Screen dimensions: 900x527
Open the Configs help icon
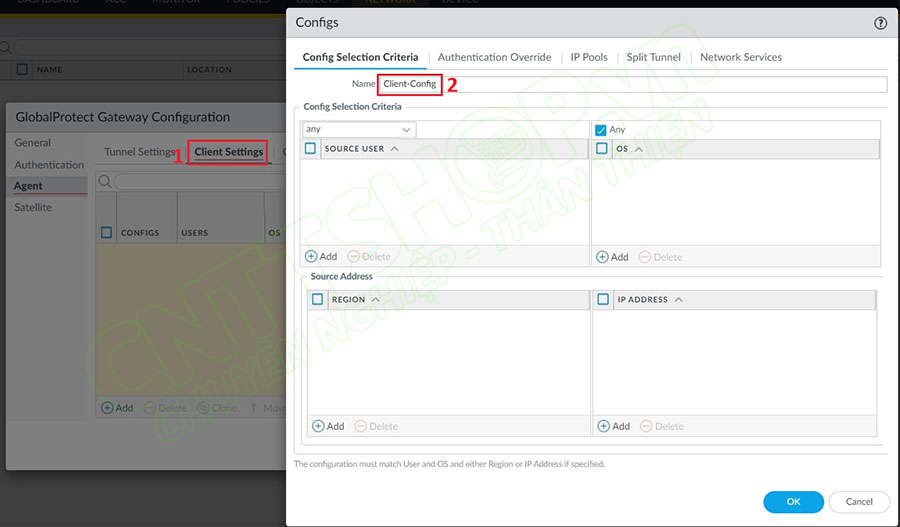[880, 23]
